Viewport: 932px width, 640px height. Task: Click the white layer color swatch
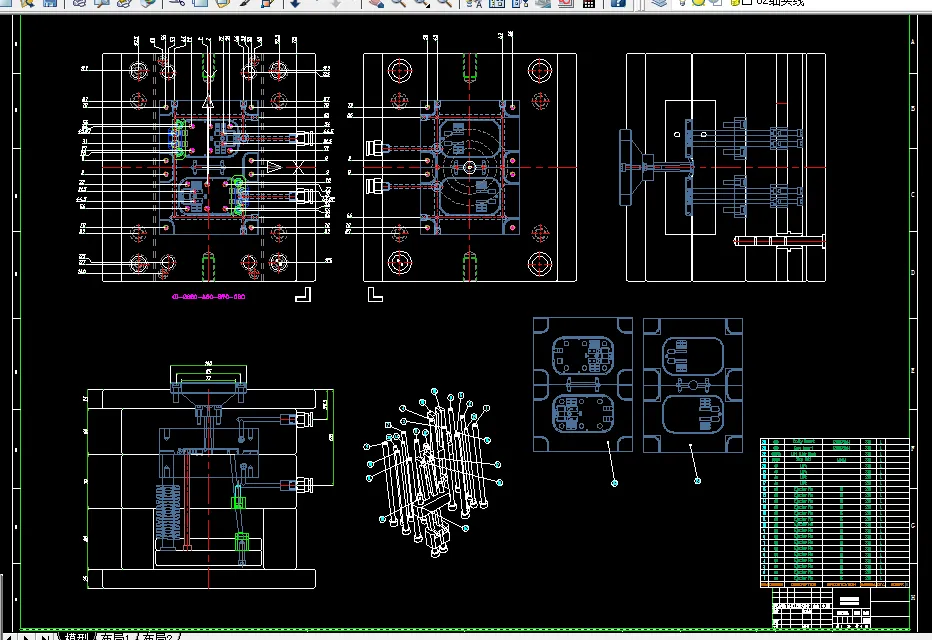coord(747,2)
